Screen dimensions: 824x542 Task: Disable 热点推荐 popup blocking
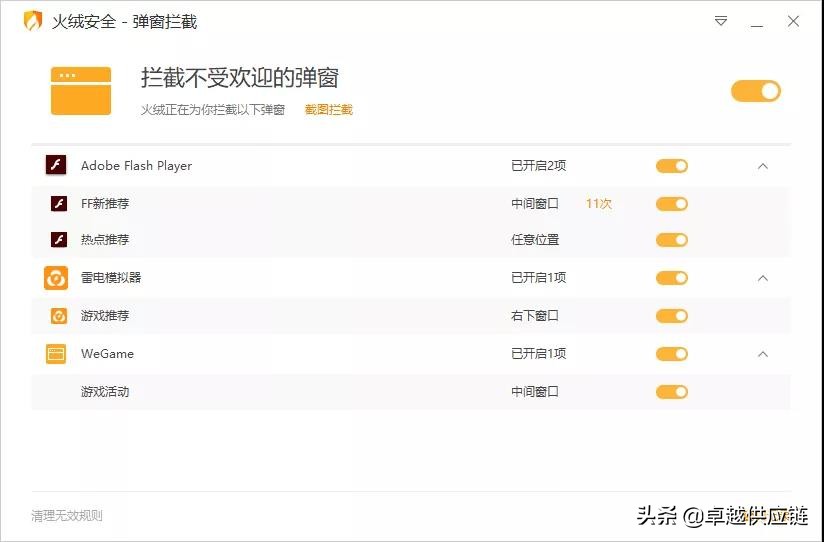tap(672, 240)
